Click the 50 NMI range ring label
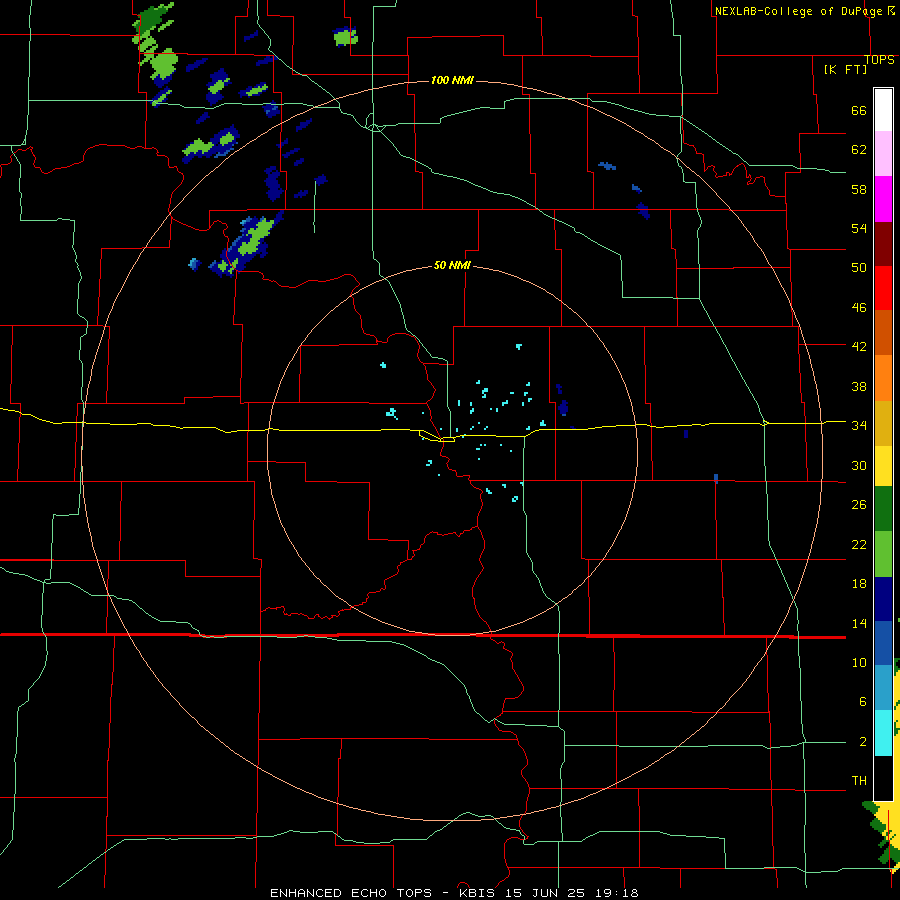The height and width of the screenshot is (900, 900). pyautogui.click(x=452, y=265)
